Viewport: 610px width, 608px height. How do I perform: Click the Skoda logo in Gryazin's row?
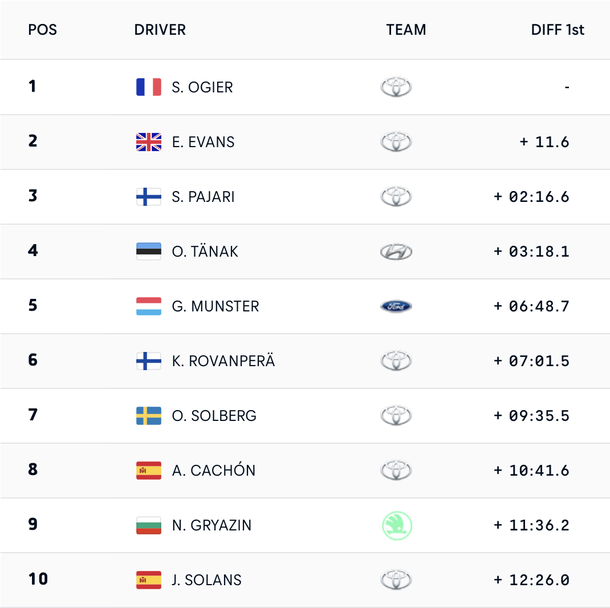(x=396, y=525)
